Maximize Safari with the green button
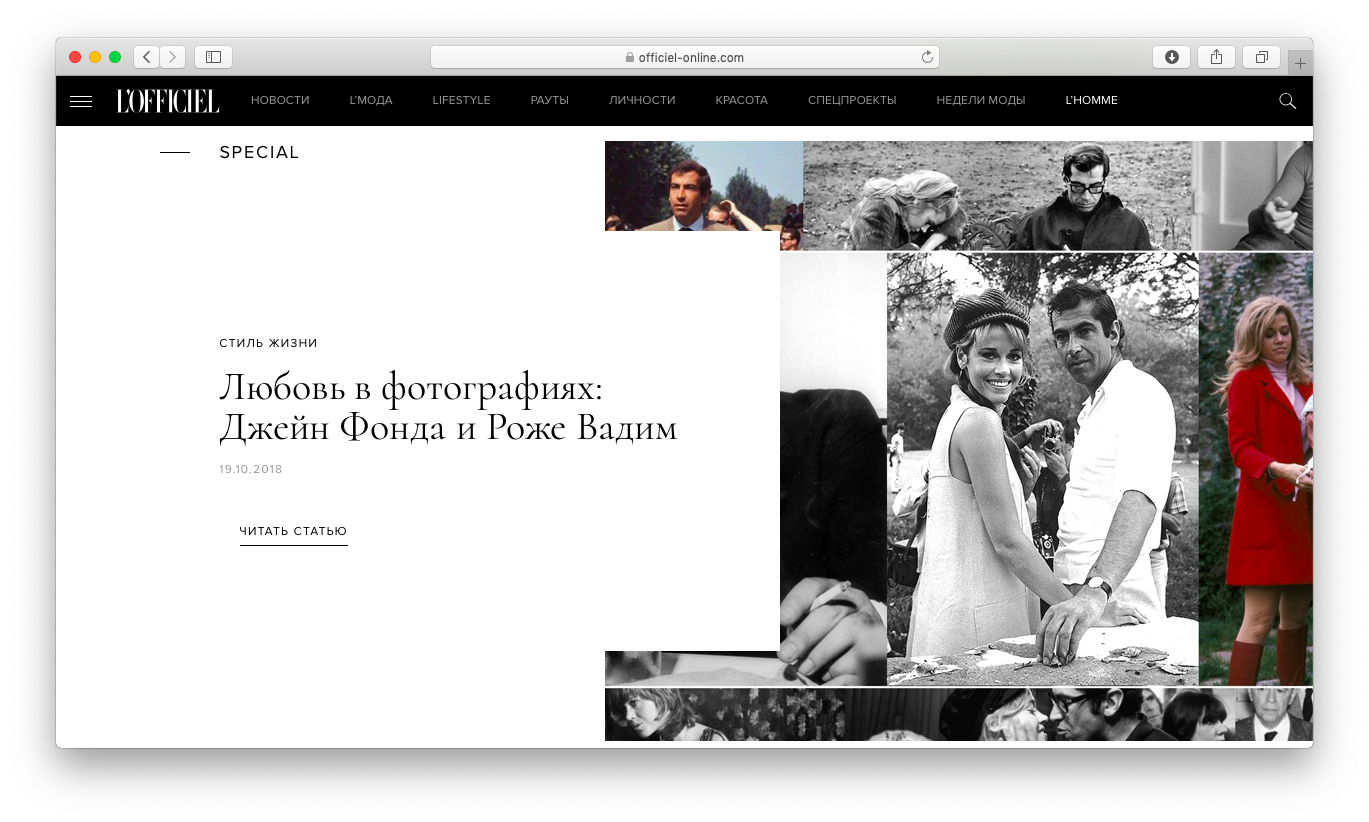This screenshot has height=822, width=1369. point(115,57)
